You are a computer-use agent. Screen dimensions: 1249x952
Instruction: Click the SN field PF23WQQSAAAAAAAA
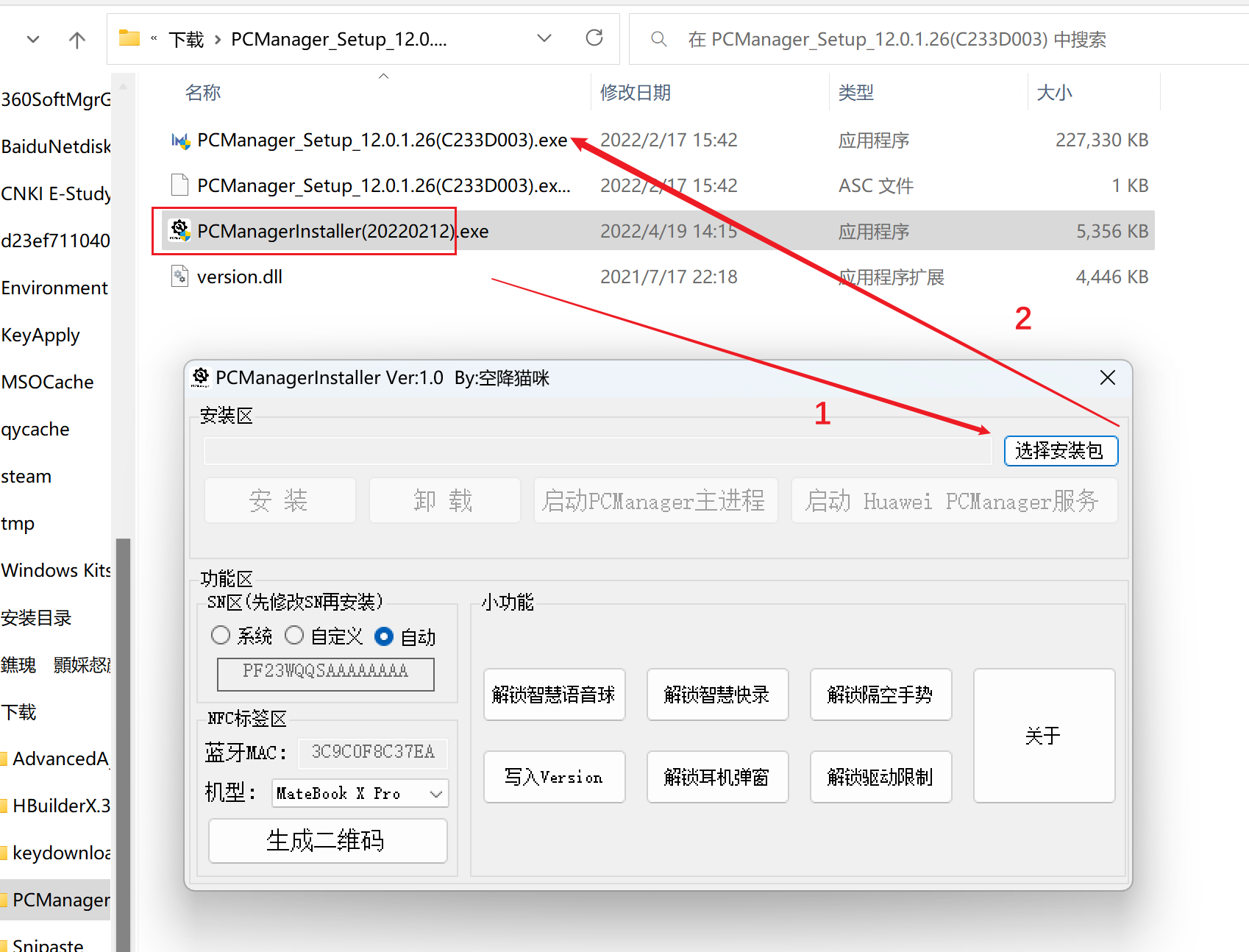pyautogui.click(x=325, y=674)
